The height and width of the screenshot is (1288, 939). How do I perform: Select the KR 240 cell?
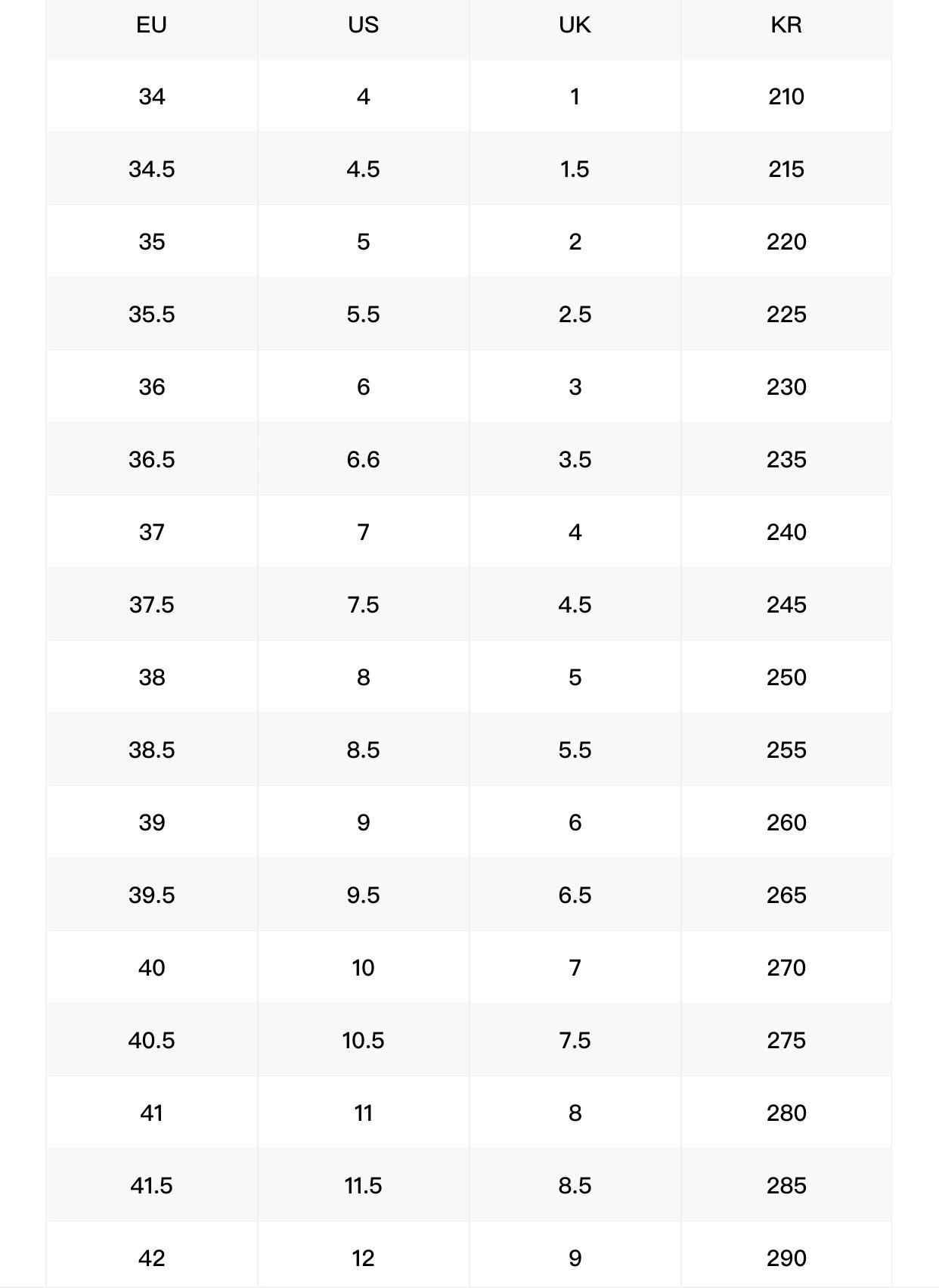pos(786,532)
